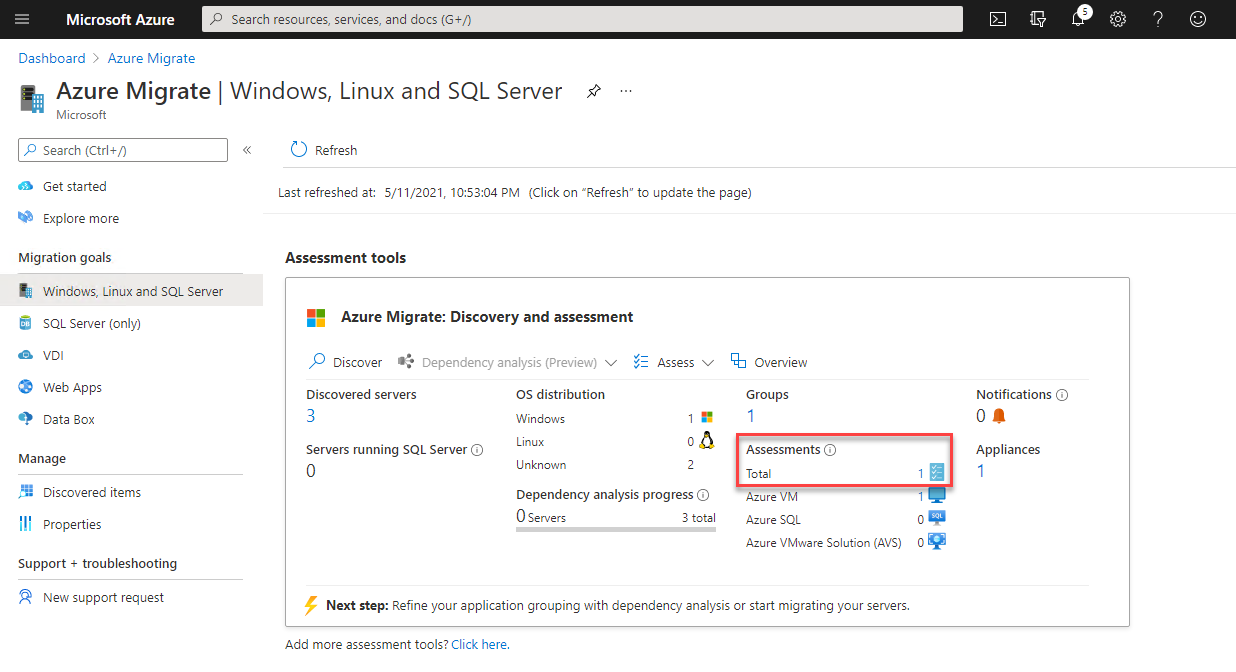1236x672 pixels.
Task: Open the more options ellipsis
Action: point(626,91)
